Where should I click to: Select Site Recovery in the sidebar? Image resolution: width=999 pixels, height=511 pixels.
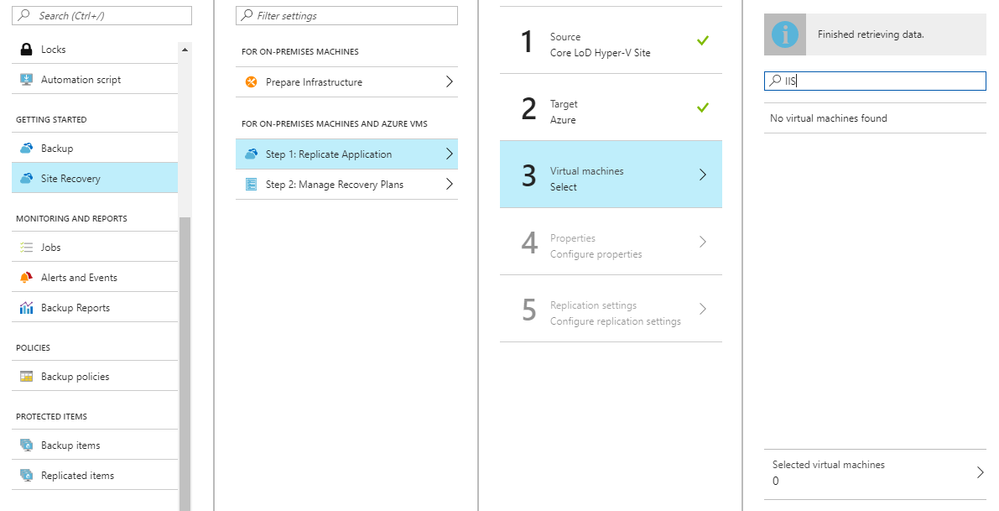[x=95, y=178]
